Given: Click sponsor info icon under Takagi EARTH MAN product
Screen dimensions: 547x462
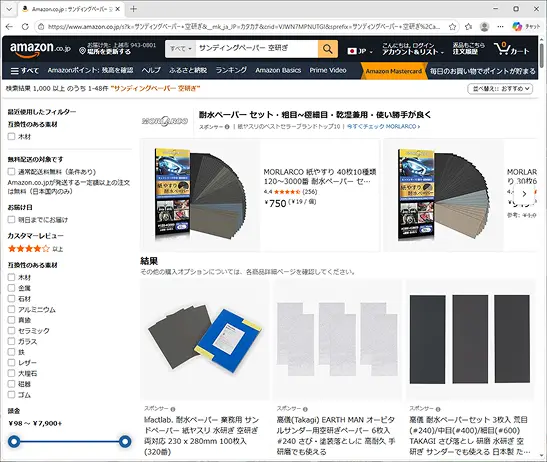Looking at the screenshot, I should [305, 409].
